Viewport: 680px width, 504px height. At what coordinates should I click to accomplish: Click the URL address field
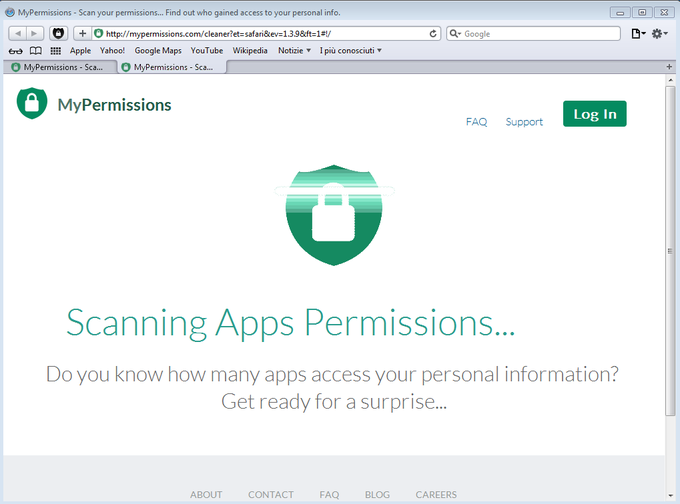pyautogui.click(x=266, y=33)
